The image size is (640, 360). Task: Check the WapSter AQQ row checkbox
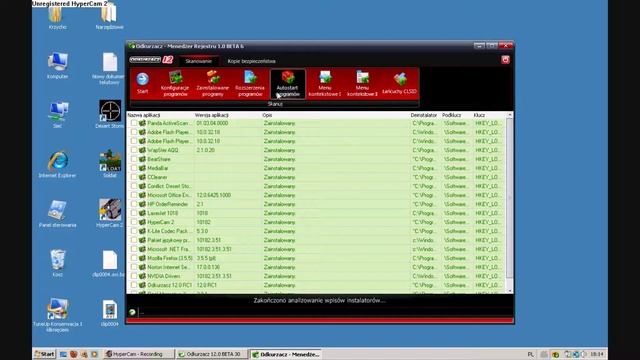click(x=134, y=150)
